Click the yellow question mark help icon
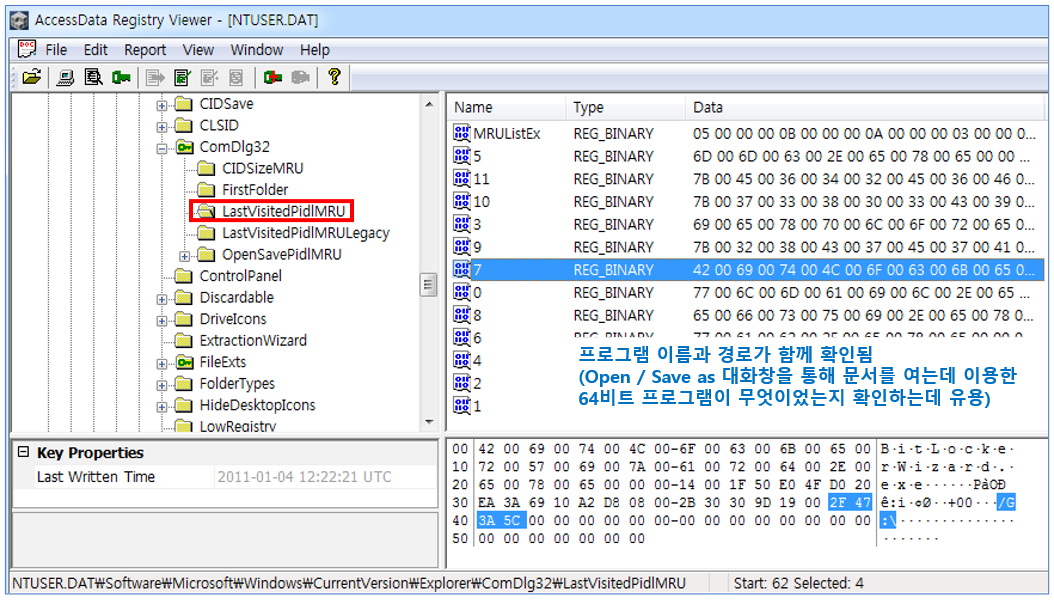1054x601 pixels. coord(334,77)
